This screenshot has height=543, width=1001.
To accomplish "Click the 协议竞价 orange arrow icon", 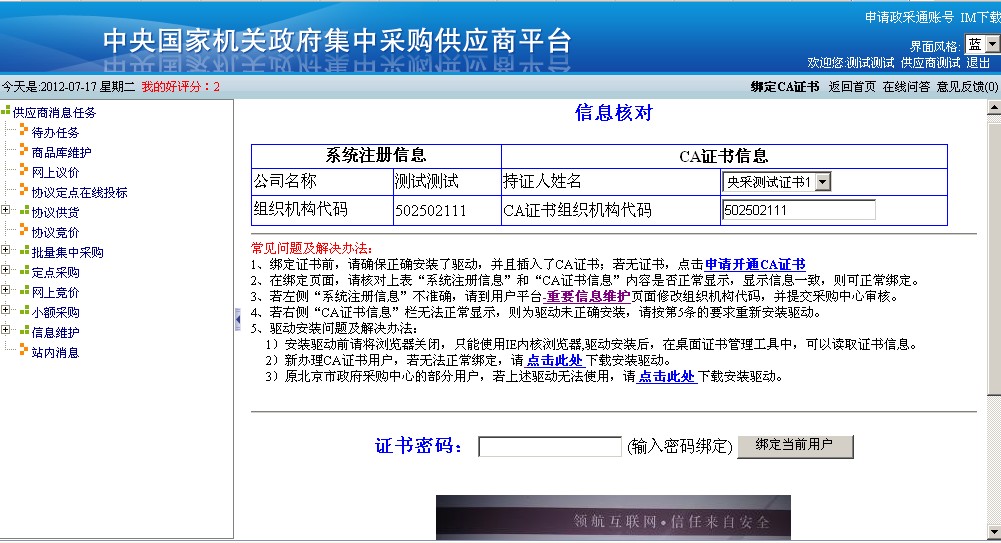I will coord(24,232).
